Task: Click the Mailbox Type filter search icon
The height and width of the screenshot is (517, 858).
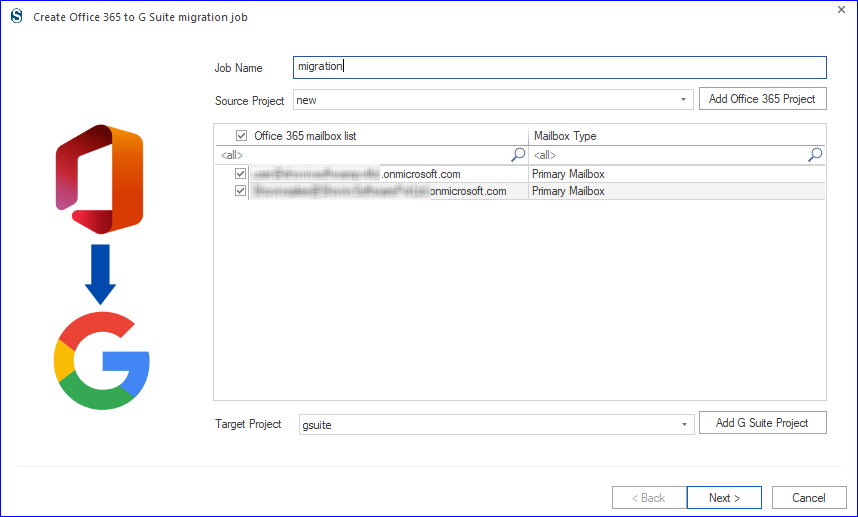Action: pos(815,155)
